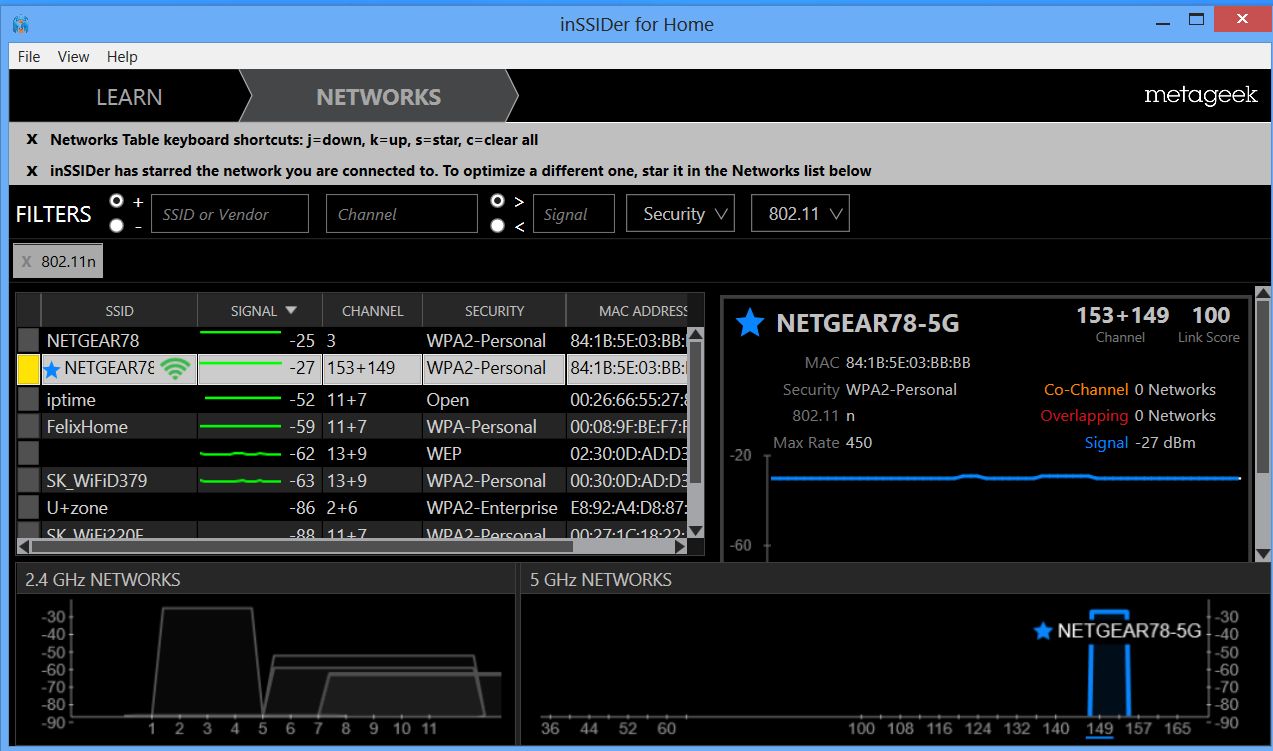Remove the 802.11n filter chip
Screen dimensions: 1273x751
pos(26,262)
